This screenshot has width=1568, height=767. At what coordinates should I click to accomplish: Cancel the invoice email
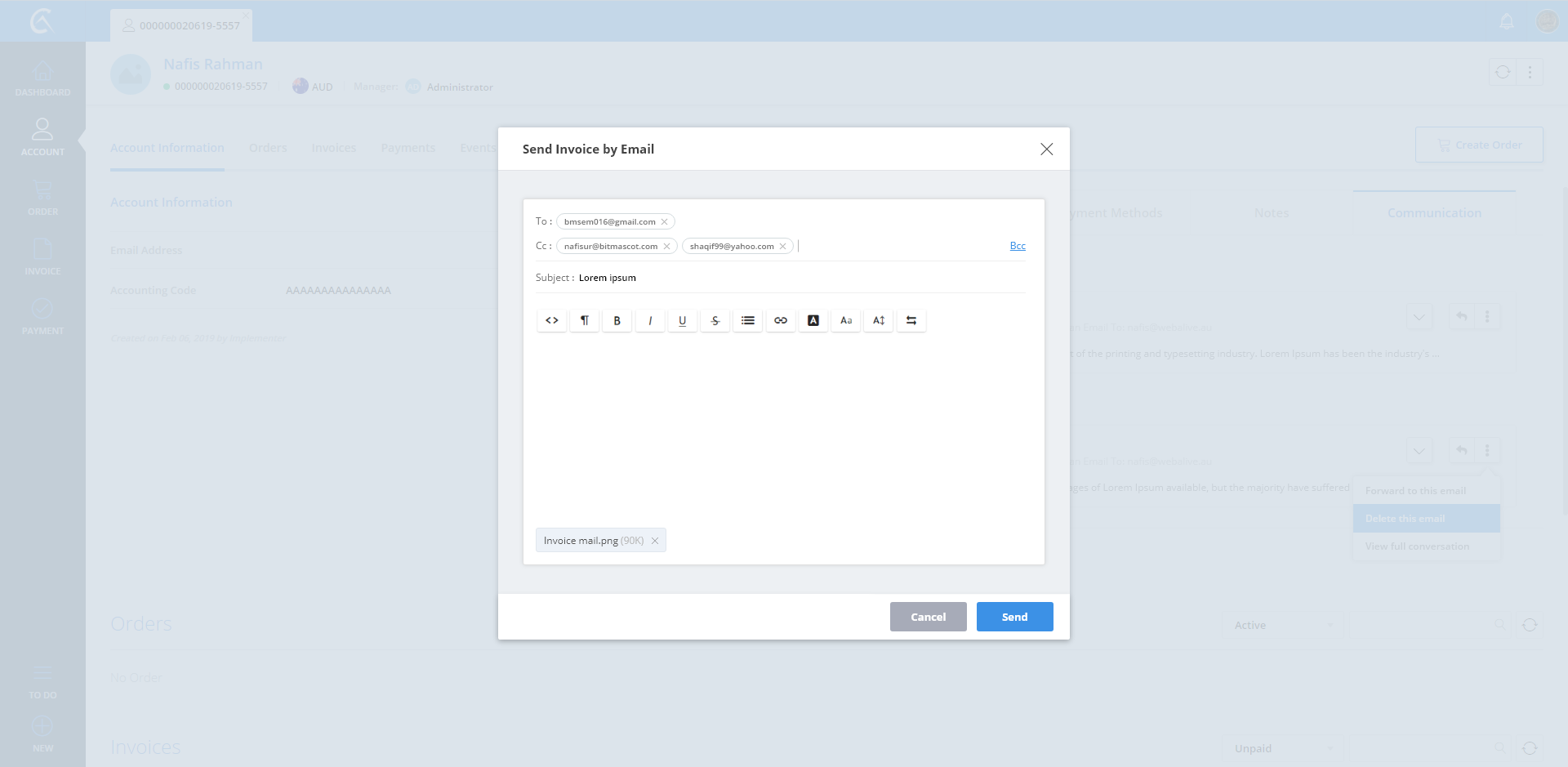click(x=928, y=617)
